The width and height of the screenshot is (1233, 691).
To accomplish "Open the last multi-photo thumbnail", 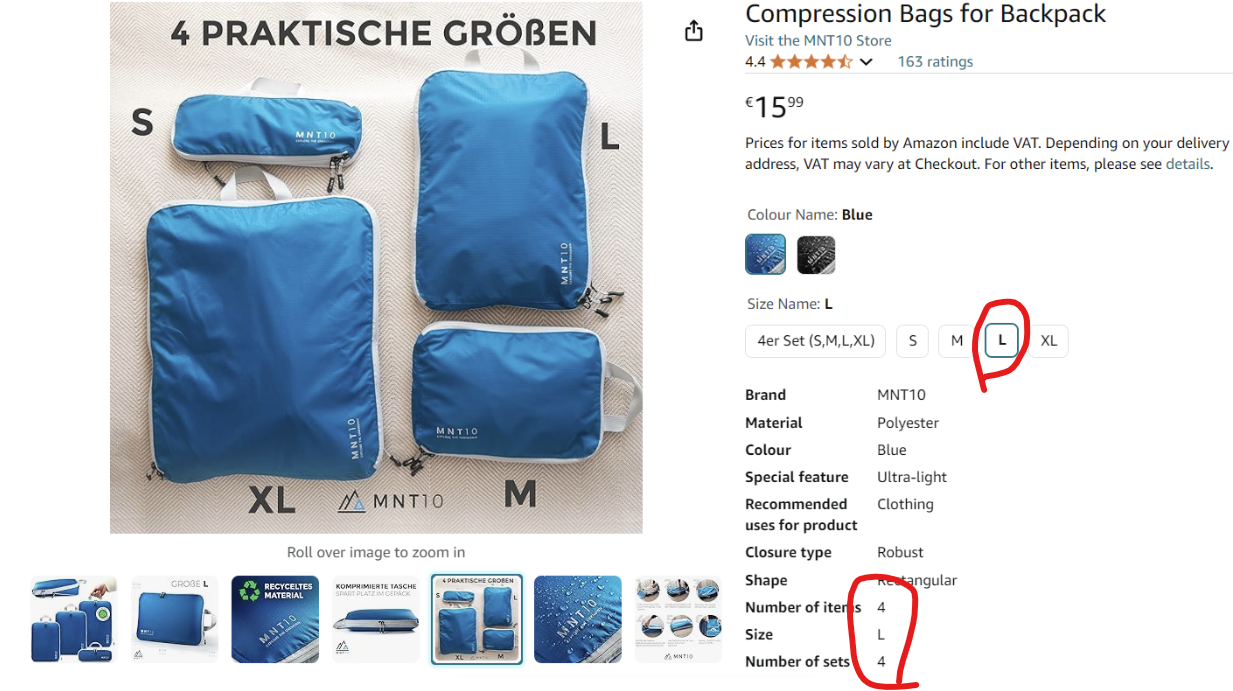I will 678,619.
